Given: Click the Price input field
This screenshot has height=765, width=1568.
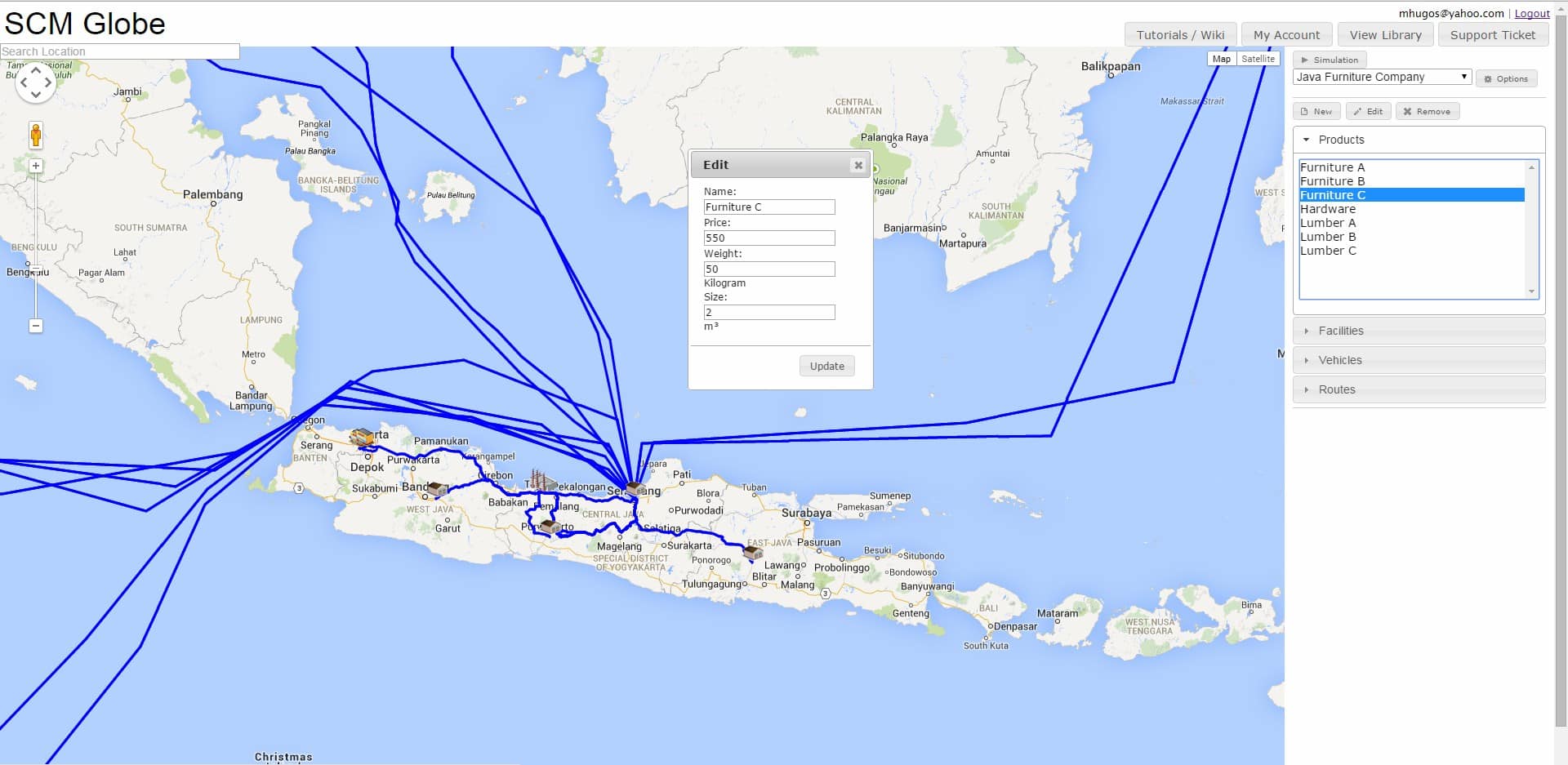Looking at the screenshot, I should click(769, 238).
